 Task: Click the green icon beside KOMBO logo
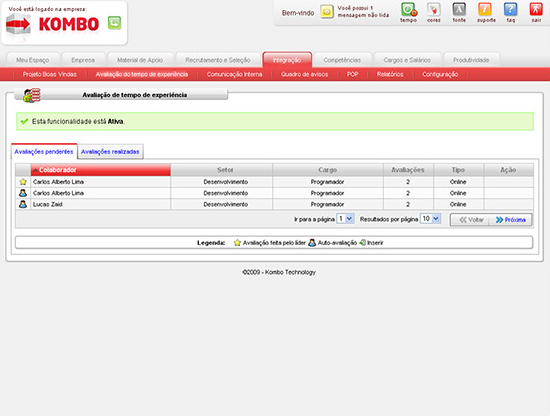114,23
